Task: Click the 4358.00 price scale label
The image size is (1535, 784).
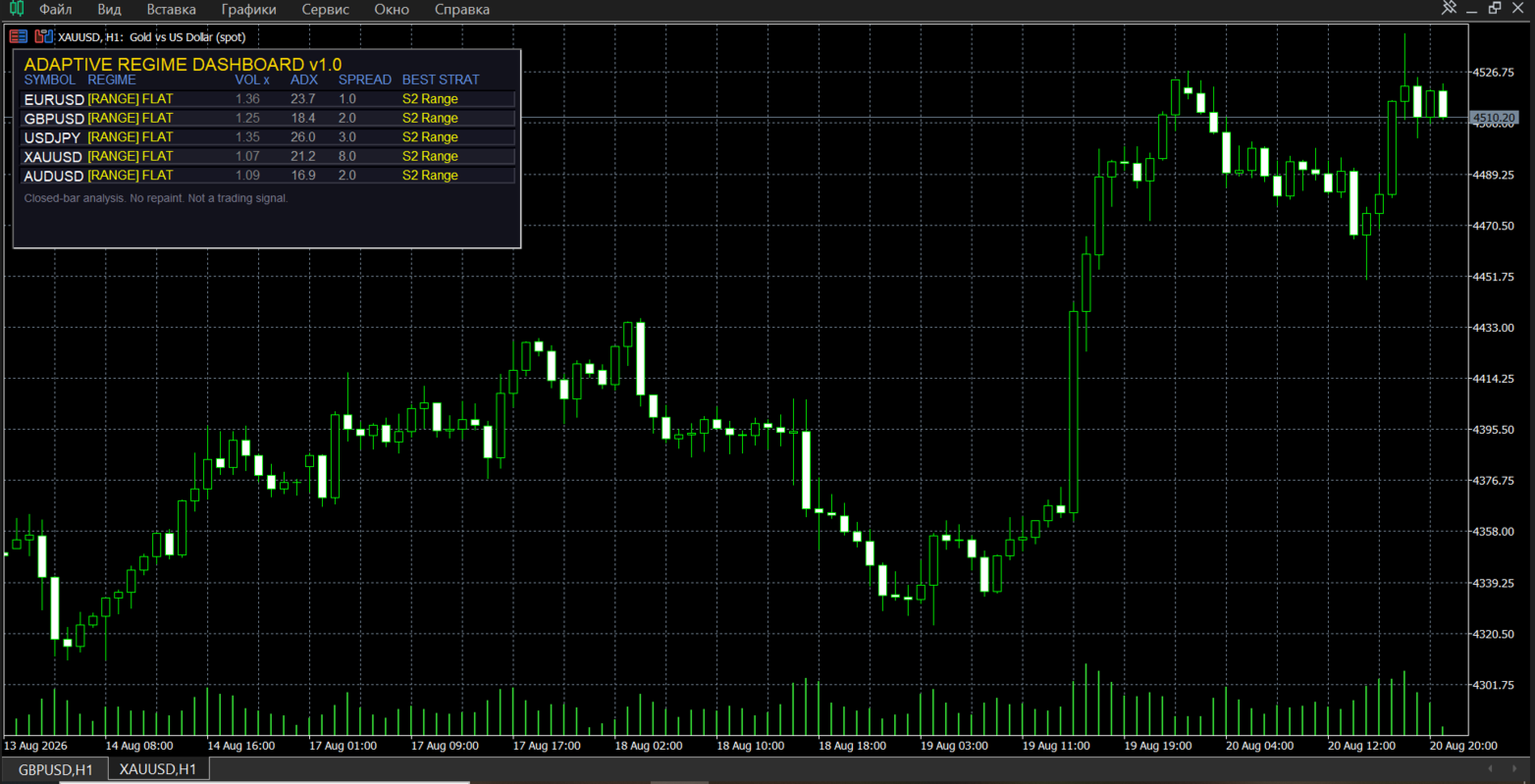Action: coord(1493,532)
